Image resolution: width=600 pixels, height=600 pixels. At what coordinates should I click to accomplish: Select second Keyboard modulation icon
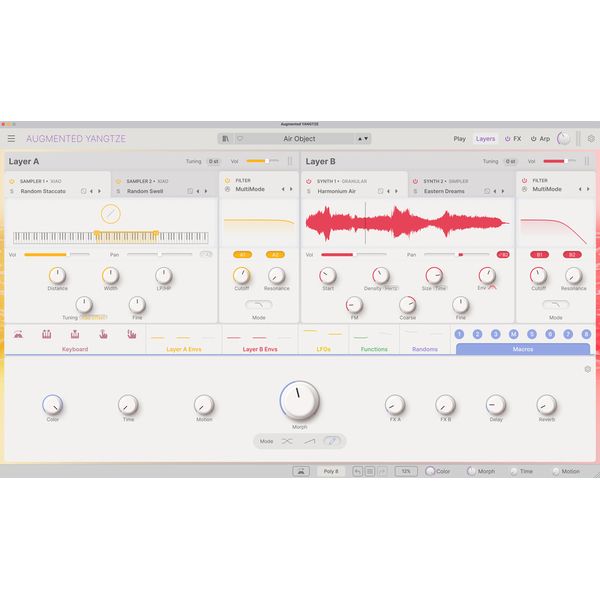click(47, 334)
